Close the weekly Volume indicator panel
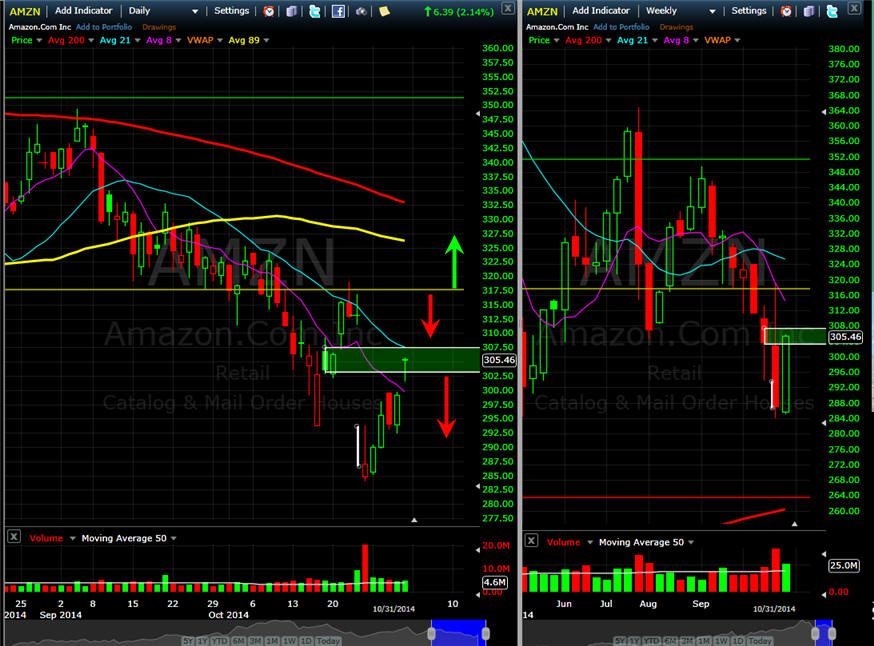The height and width of the screenshot is (646, 874). (x=532, y=541)
